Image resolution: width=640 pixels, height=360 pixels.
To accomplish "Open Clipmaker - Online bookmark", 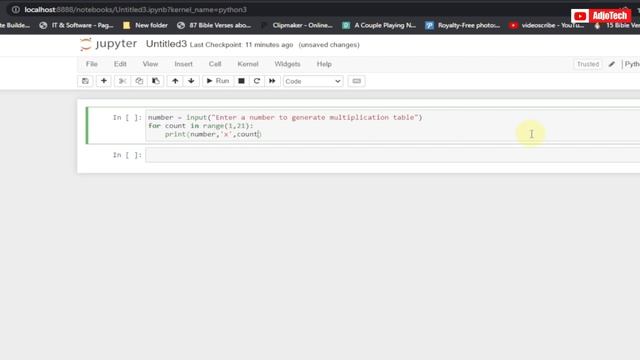I will [297, 25].
